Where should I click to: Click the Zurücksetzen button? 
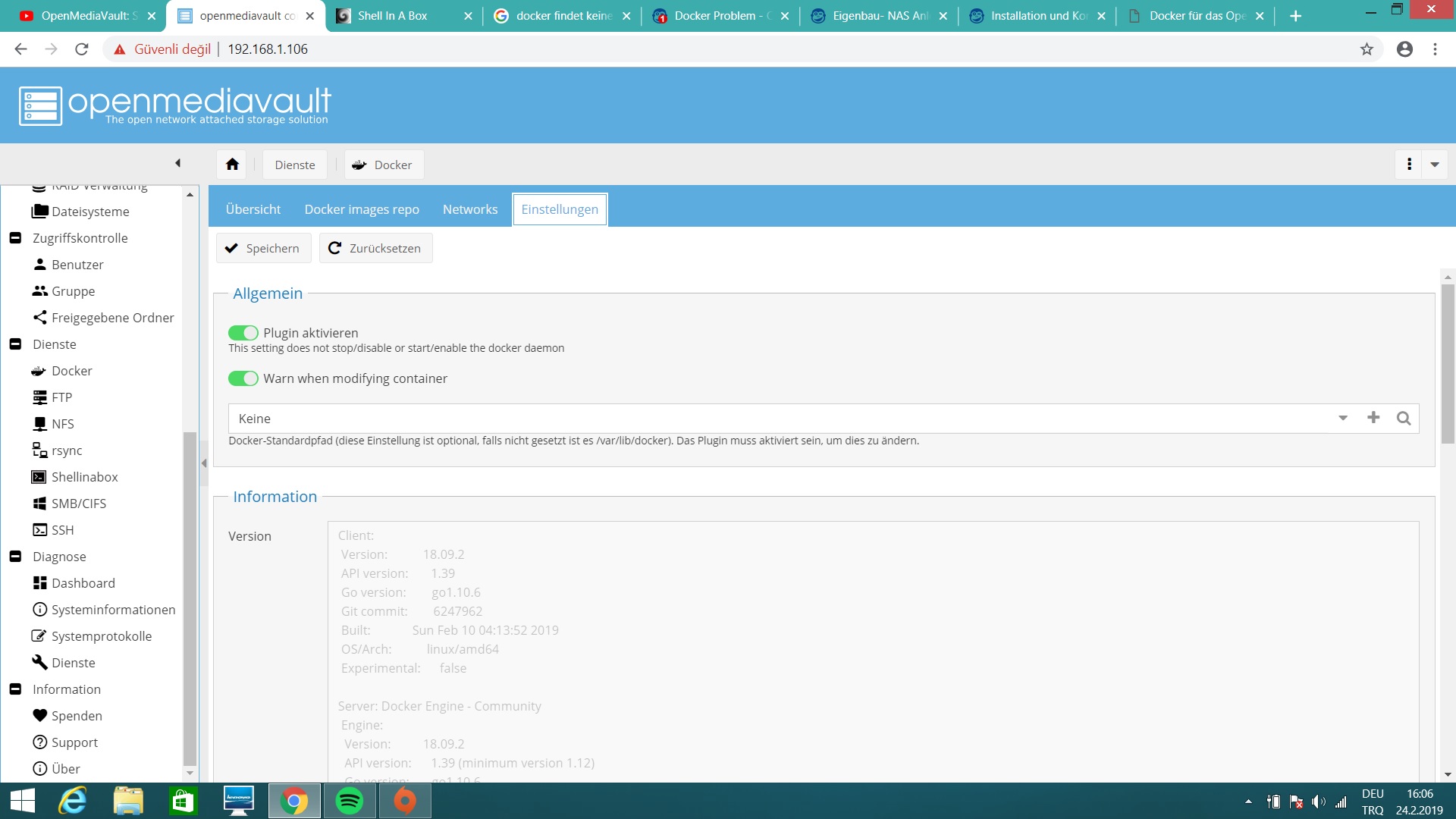375,248
